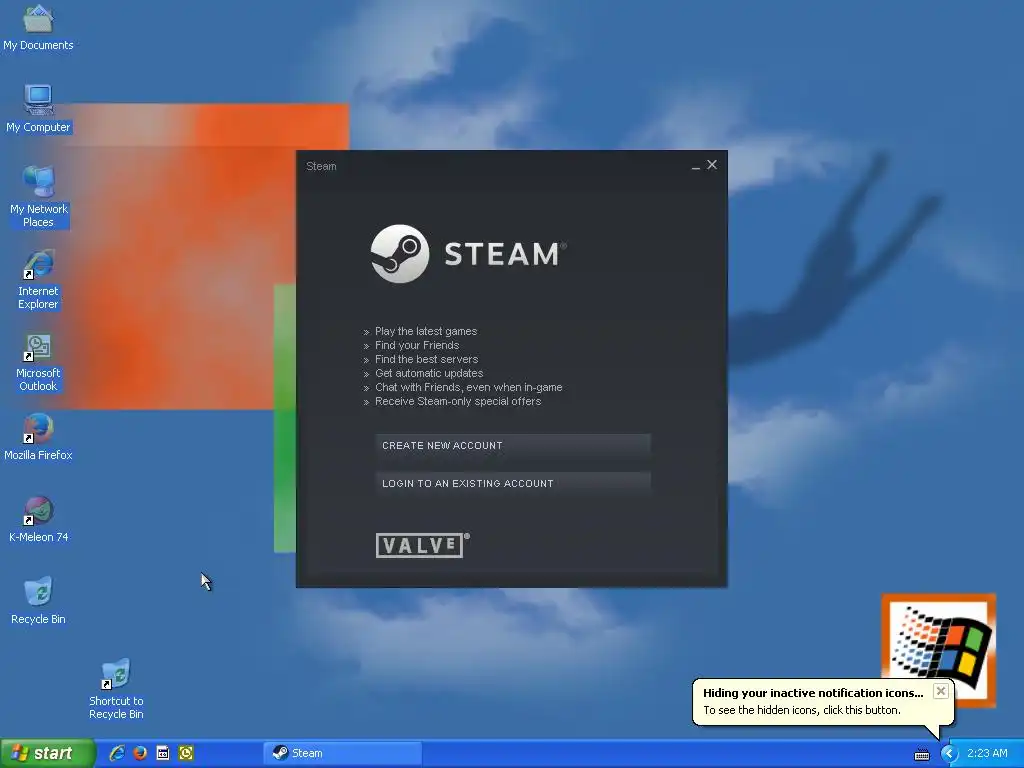The width and height of the screenshot is (1024, 768).
Task: Click 'Receive Steam-only special offers' line
Action: 458,402
